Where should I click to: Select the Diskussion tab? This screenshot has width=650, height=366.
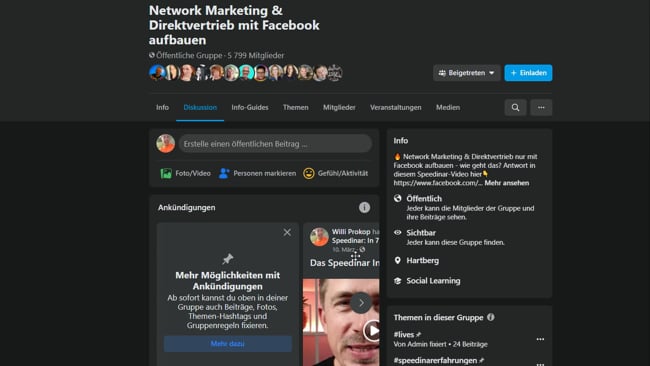200,107
